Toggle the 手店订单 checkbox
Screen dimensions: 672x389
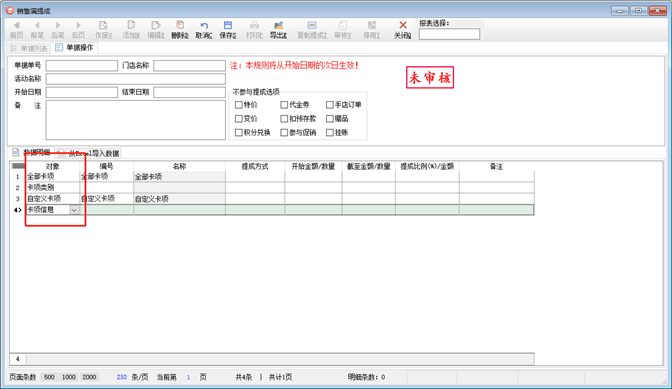pyautogui.click(x=330, y=105)
